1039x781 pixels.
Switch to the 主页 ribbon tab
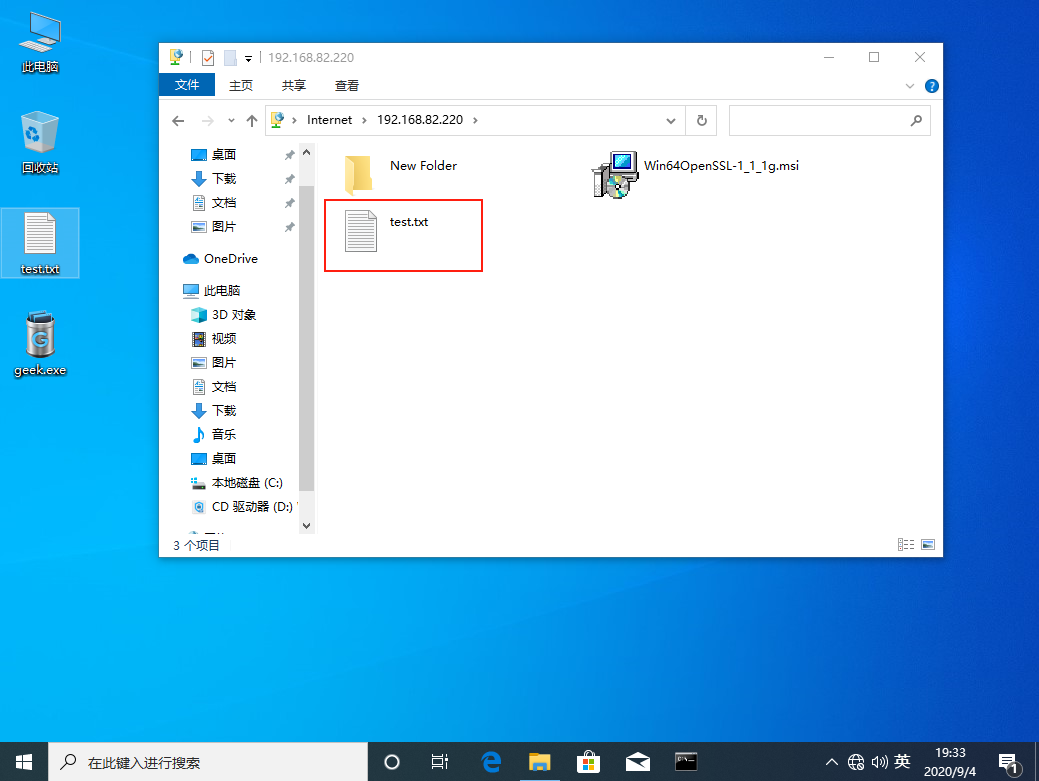pyautogui.click(x=241, y=85)
